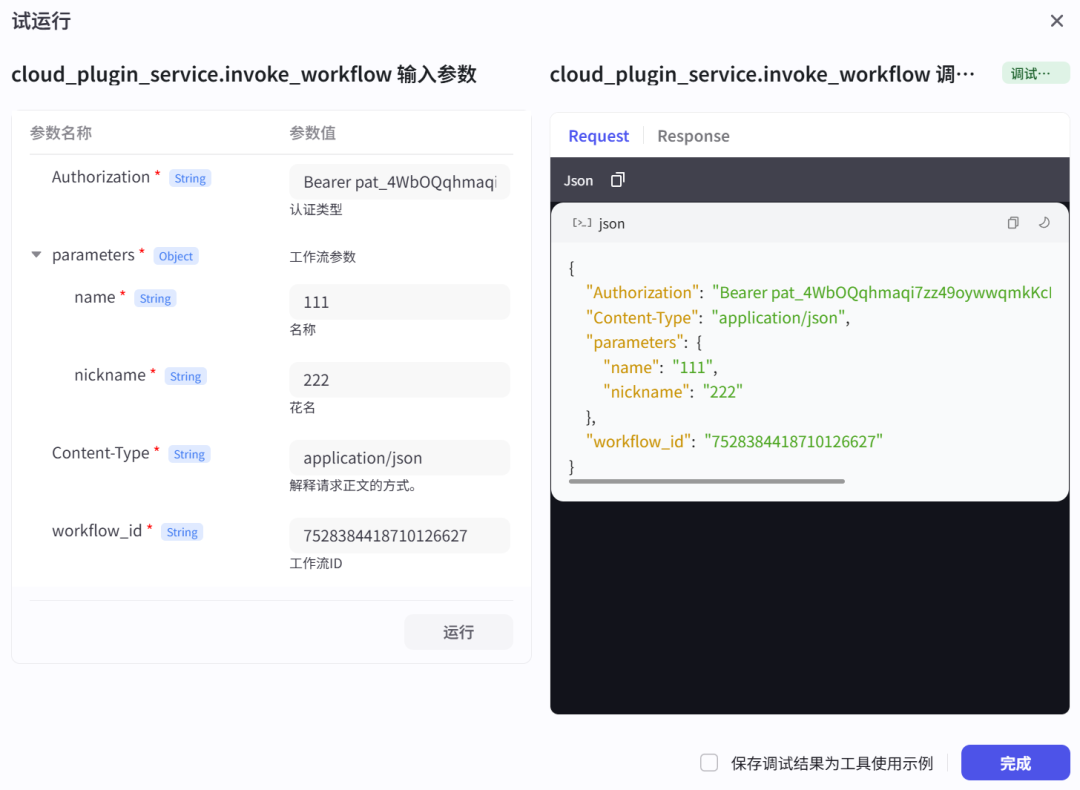Focus the name parameter field containing 111
The image size is (1080, 790).
point(399,302)
